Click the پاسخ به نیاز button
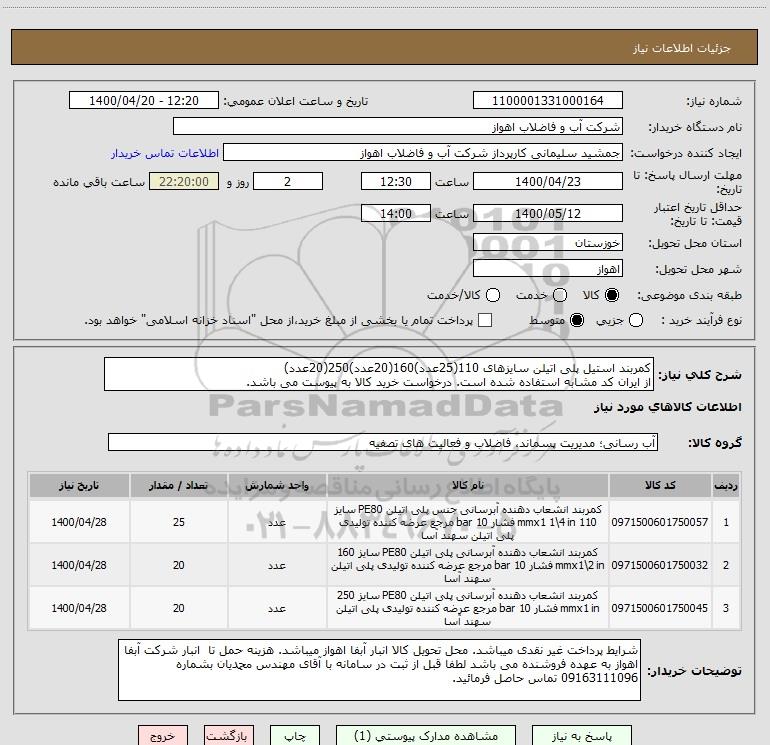This screenshot has width=770, height=745. click(x=581, y=736)
